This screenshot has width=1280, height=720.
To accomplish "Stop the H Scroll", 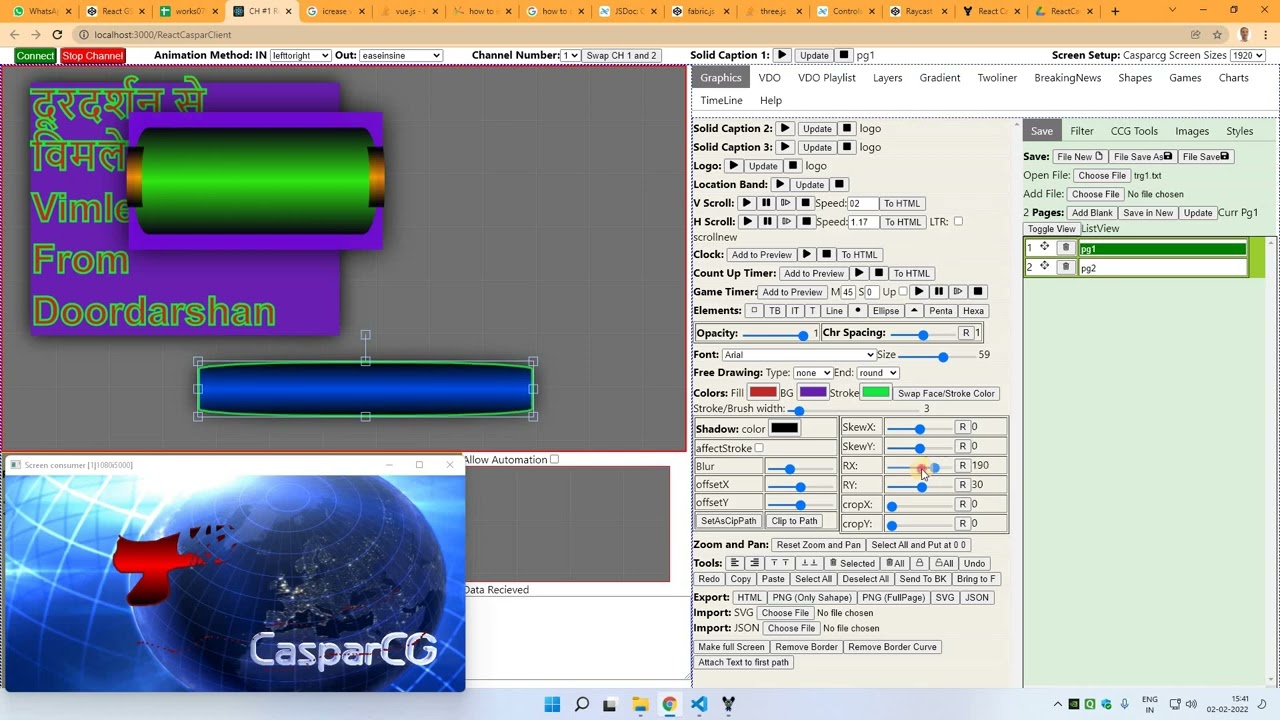I will pyautogui.click(x=805, y=221).
